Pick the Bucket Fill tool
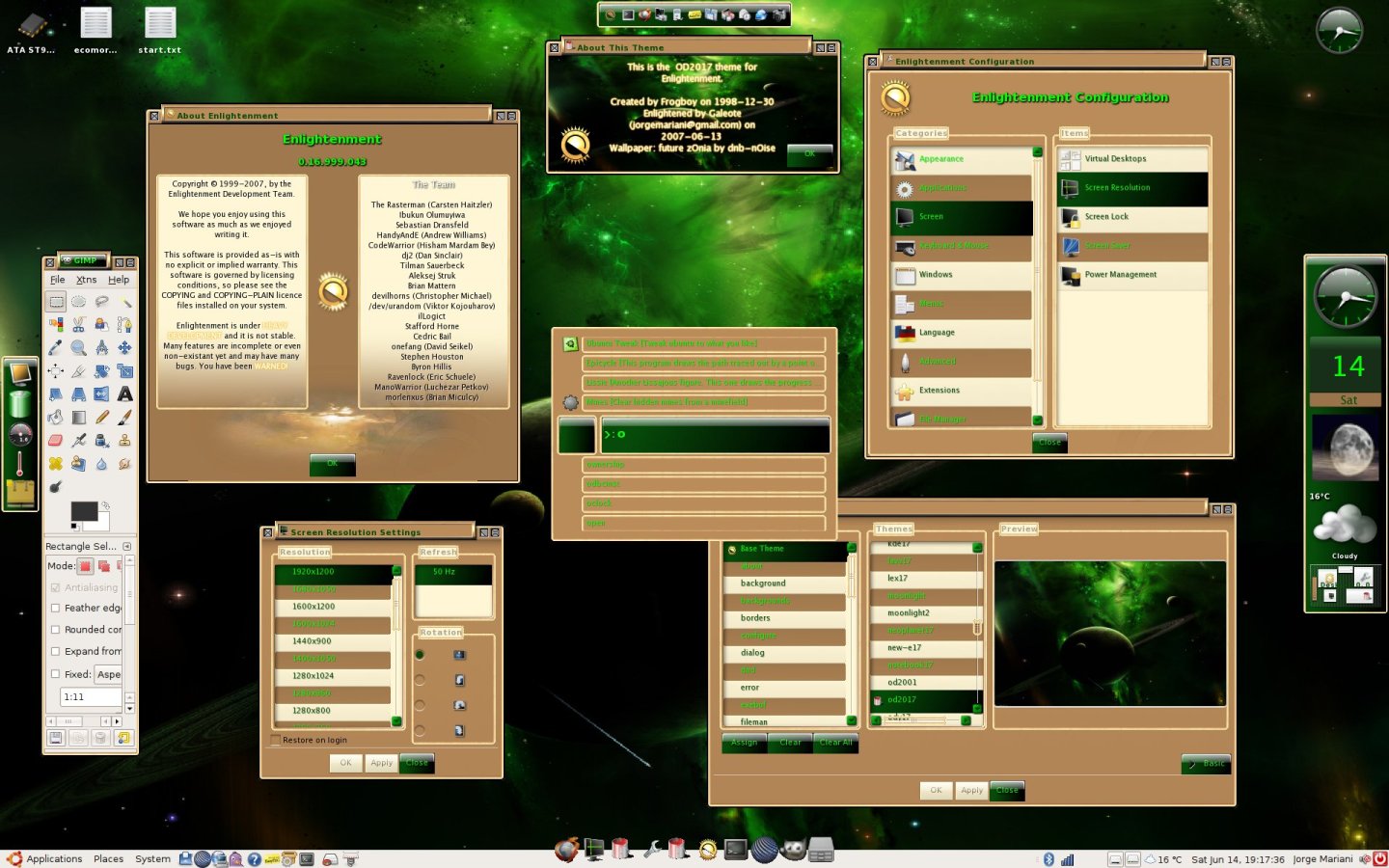The image size is (1389, 868). click(x=56, y=418)
